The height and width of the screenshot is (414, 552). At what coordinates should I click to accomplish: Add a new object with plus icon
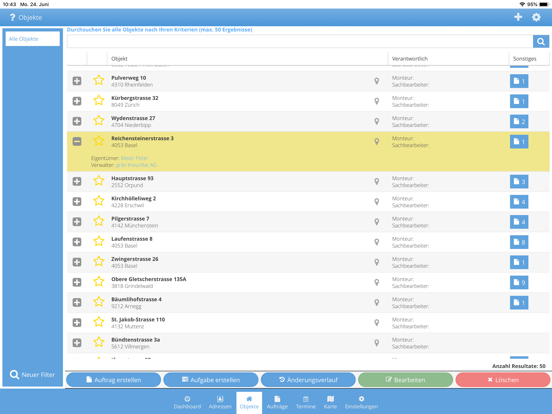point(518,17)
